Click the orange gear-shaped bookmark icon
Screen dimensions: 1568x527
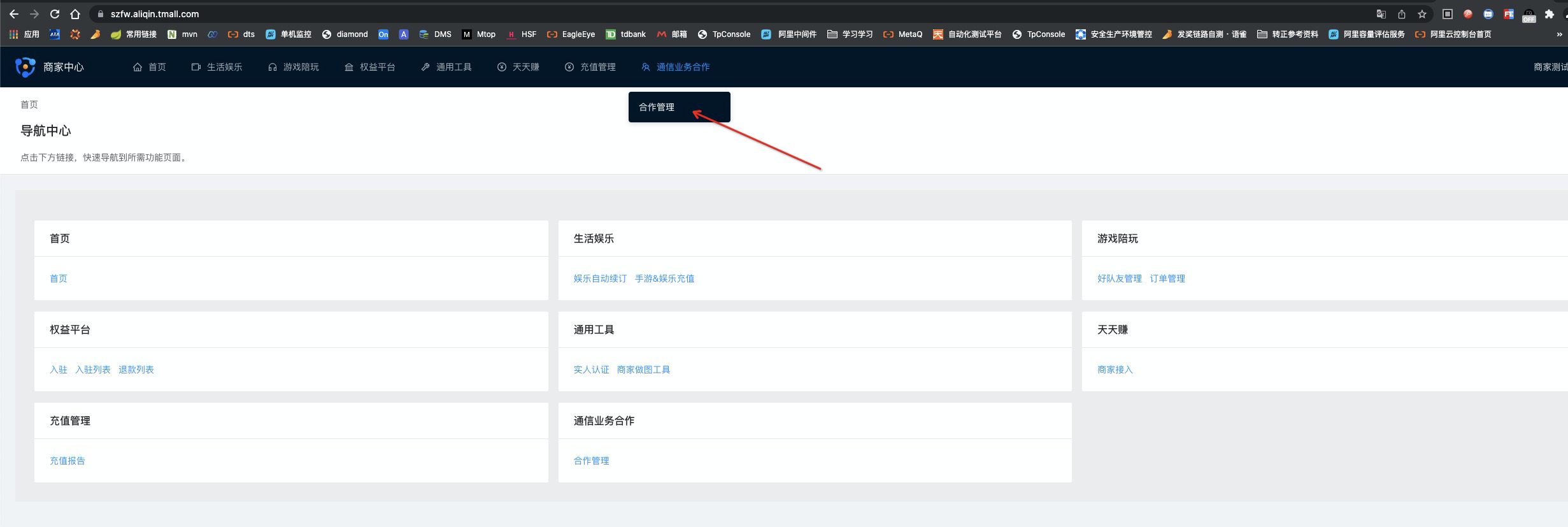coord(75,34)
